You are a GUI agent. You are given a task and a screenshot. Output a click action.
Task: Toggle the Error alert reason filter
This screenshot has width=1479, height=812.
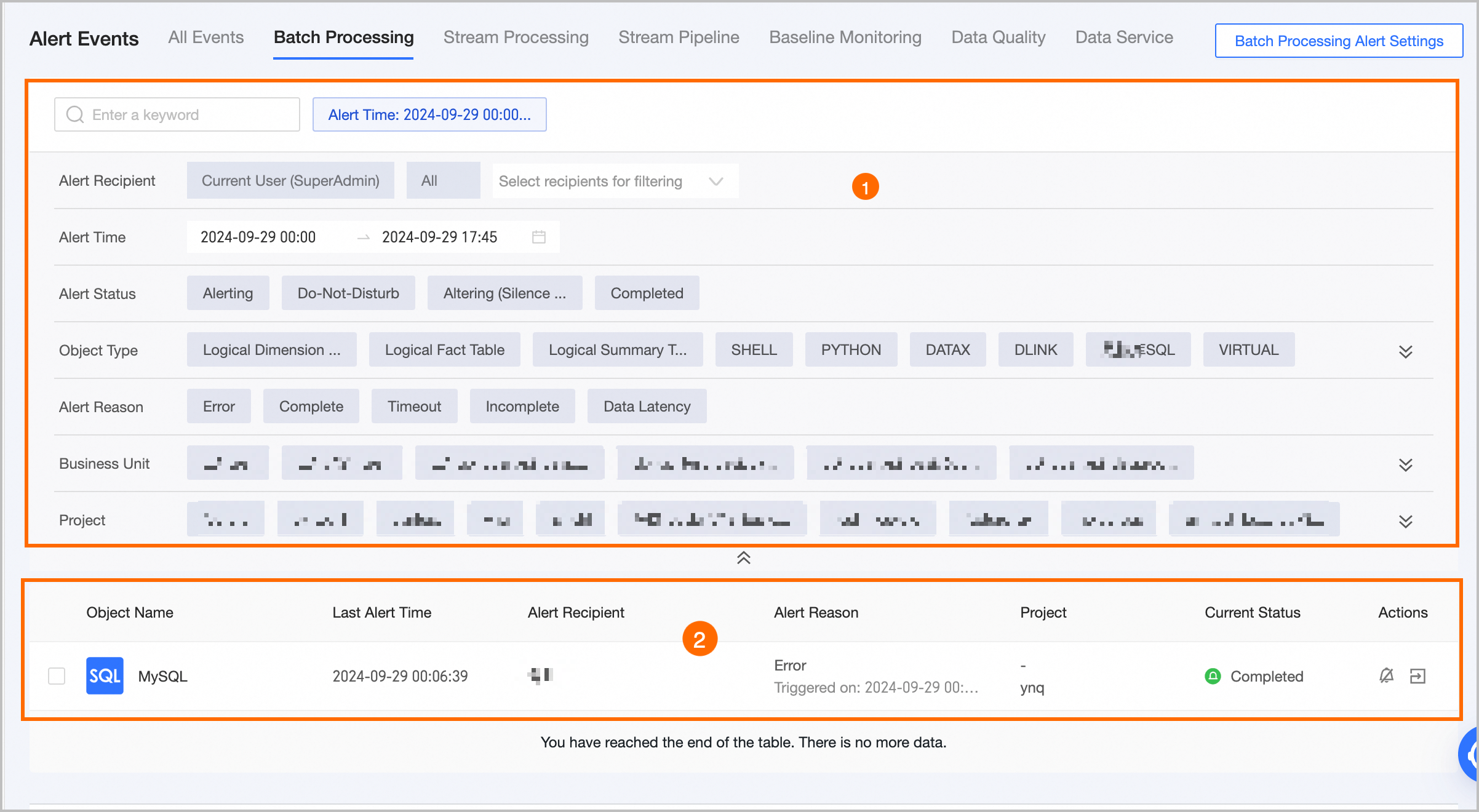pyautogui.click(x=218, y=407)
